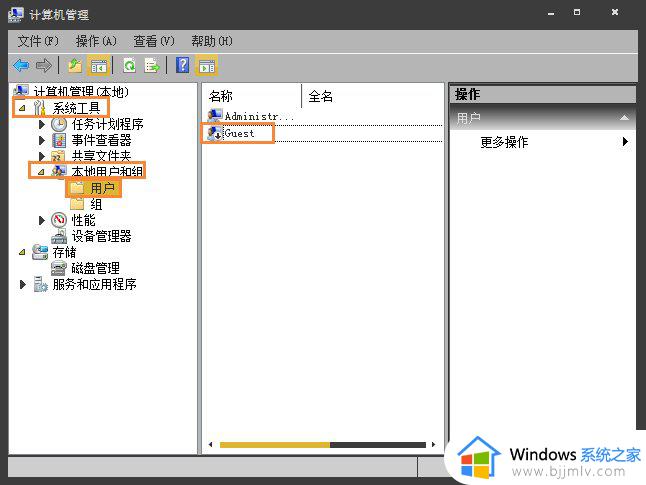Open the Help question mark icon

[183, 65]
